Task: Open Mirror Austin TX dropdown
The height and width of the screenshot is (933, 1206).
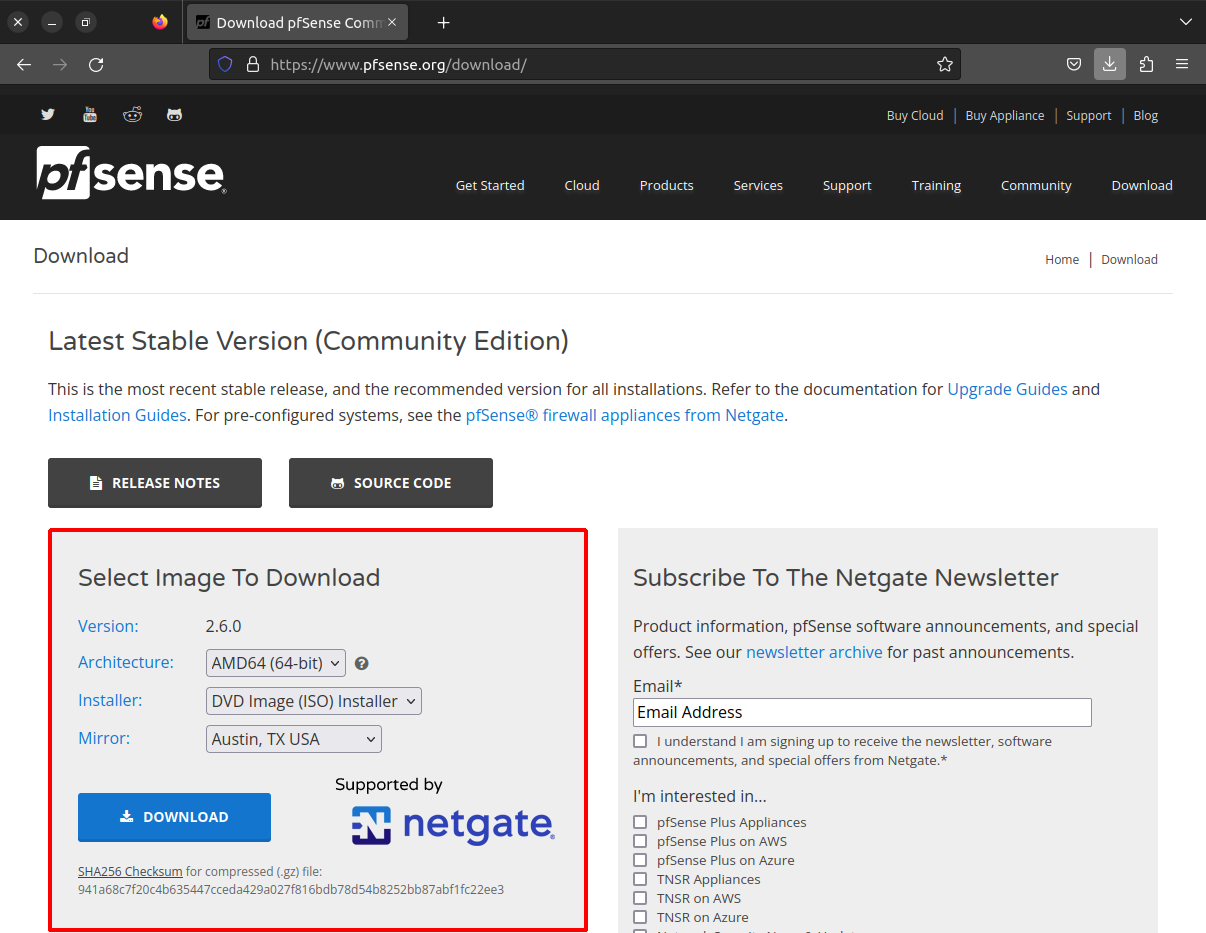Action: click(x=294, y=739)
